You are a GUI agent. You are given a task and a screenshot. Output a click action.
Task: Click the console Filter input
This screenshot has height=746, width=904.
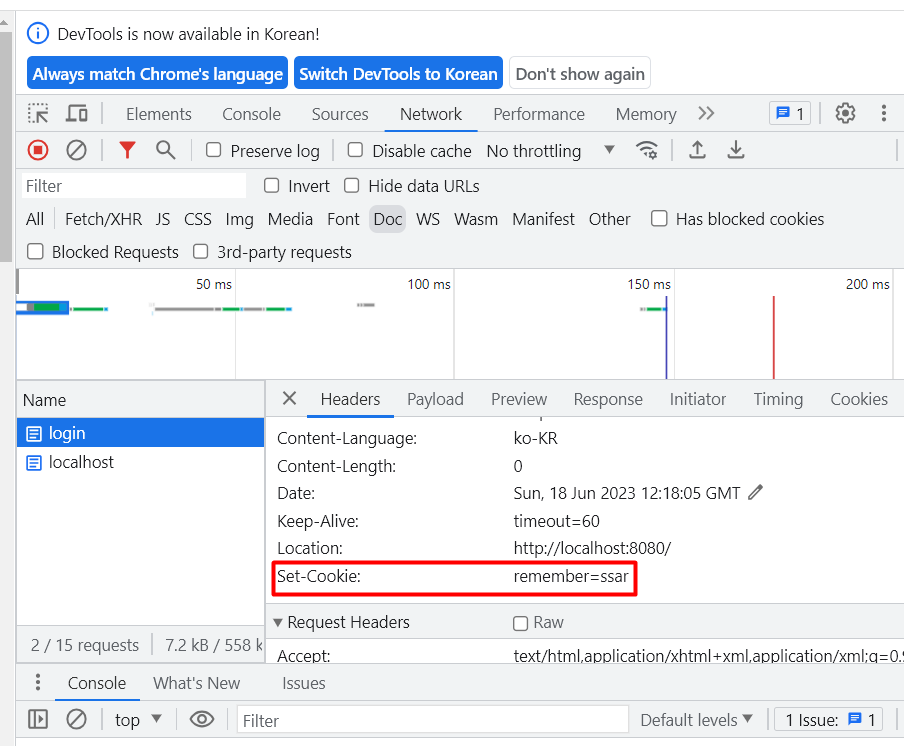click(432, 720)
